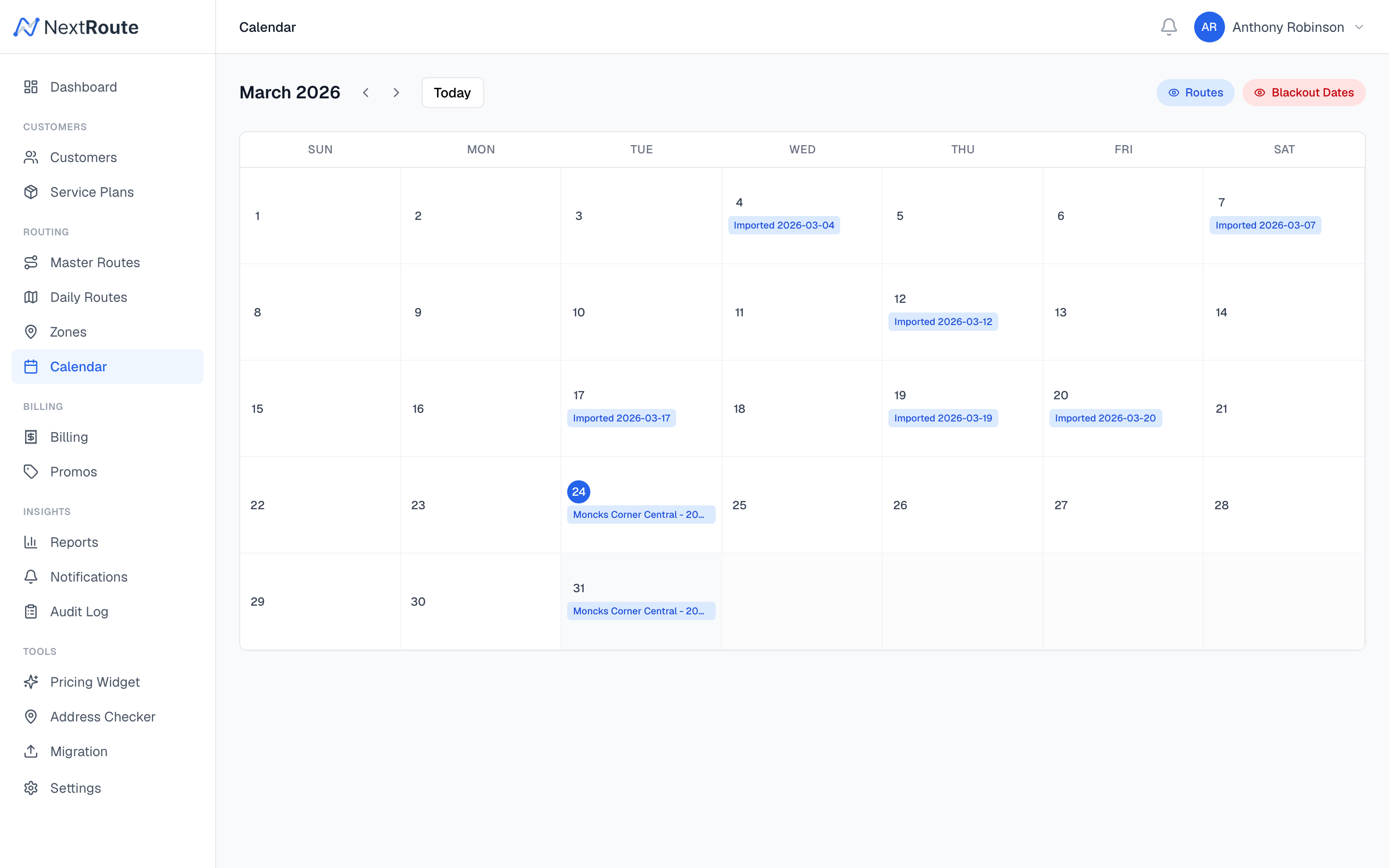Click the Zones map-pin icon
Viewport: 1389px width, 868px height.
click(x=30, y=332)
